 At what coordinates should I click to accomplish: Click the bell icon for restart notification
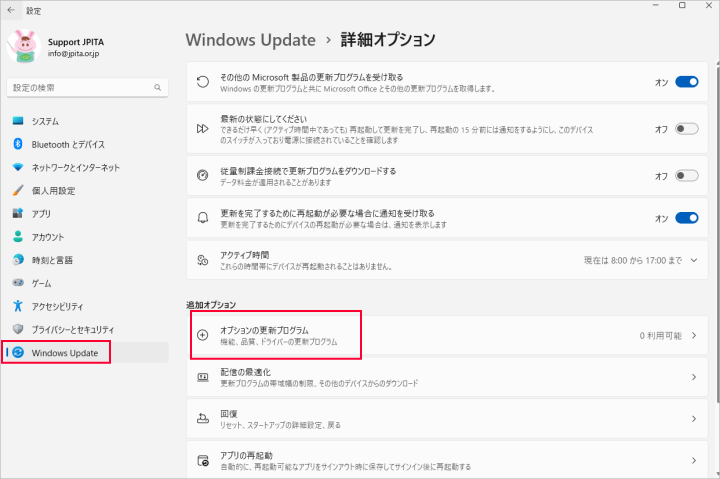click(x=202, y=218)
